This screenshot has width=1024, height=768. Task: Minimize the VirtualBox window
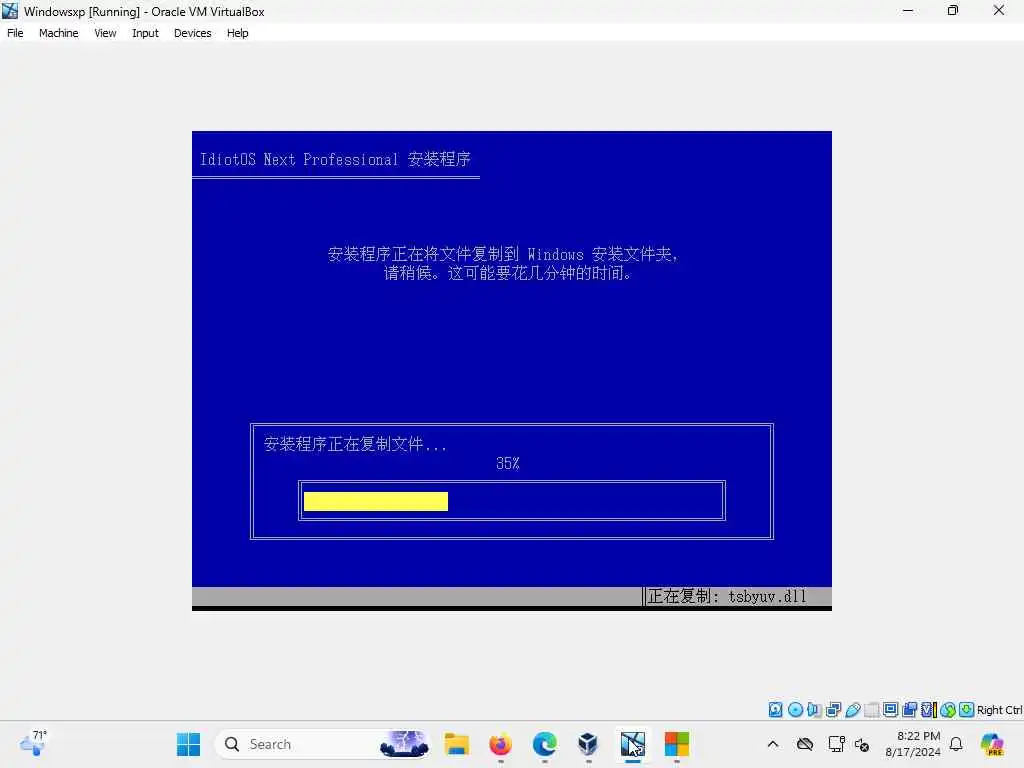[x=908, y=10]
